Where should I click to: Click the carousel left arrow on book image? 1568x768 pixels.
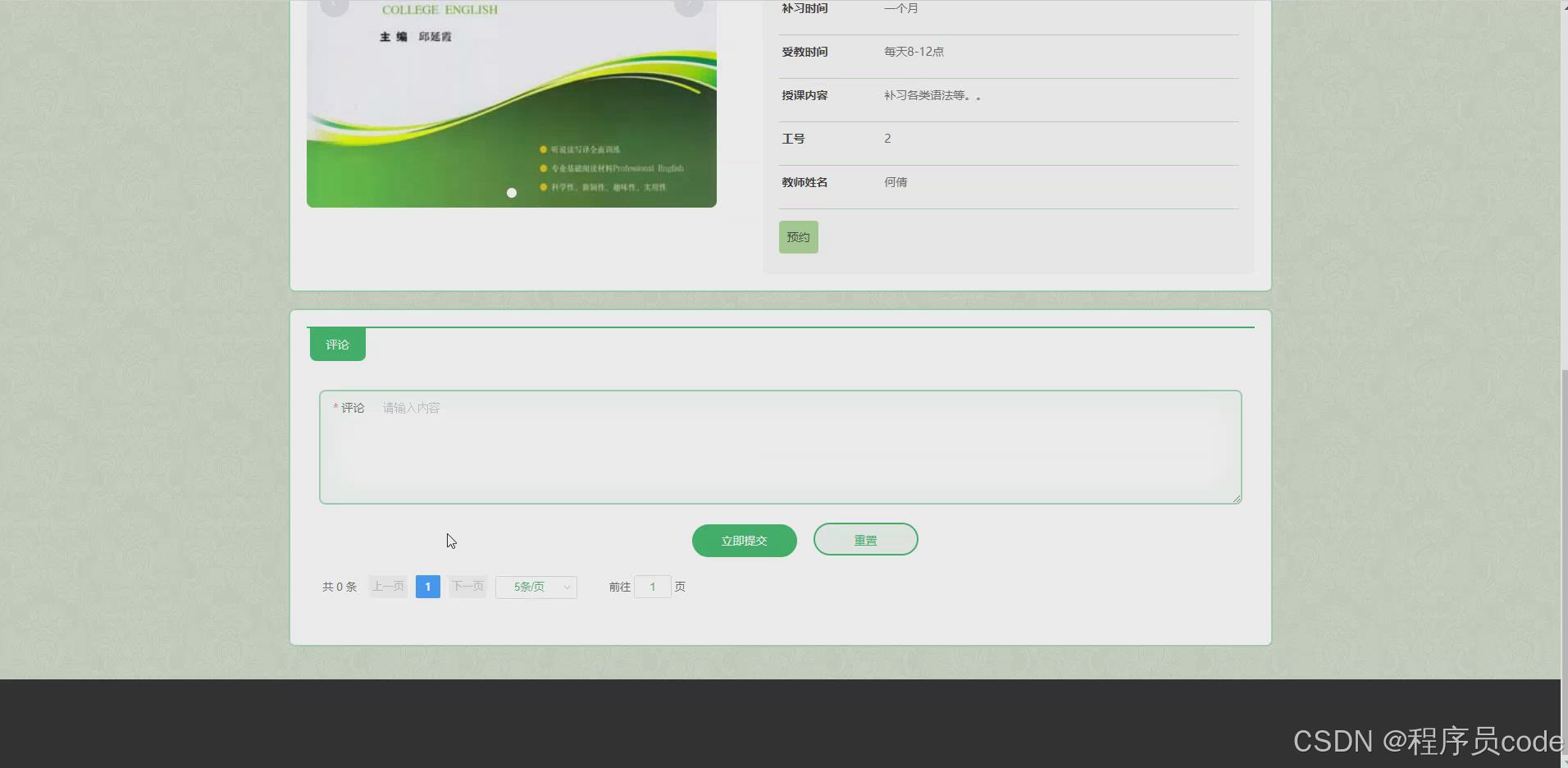click(335, 5)
